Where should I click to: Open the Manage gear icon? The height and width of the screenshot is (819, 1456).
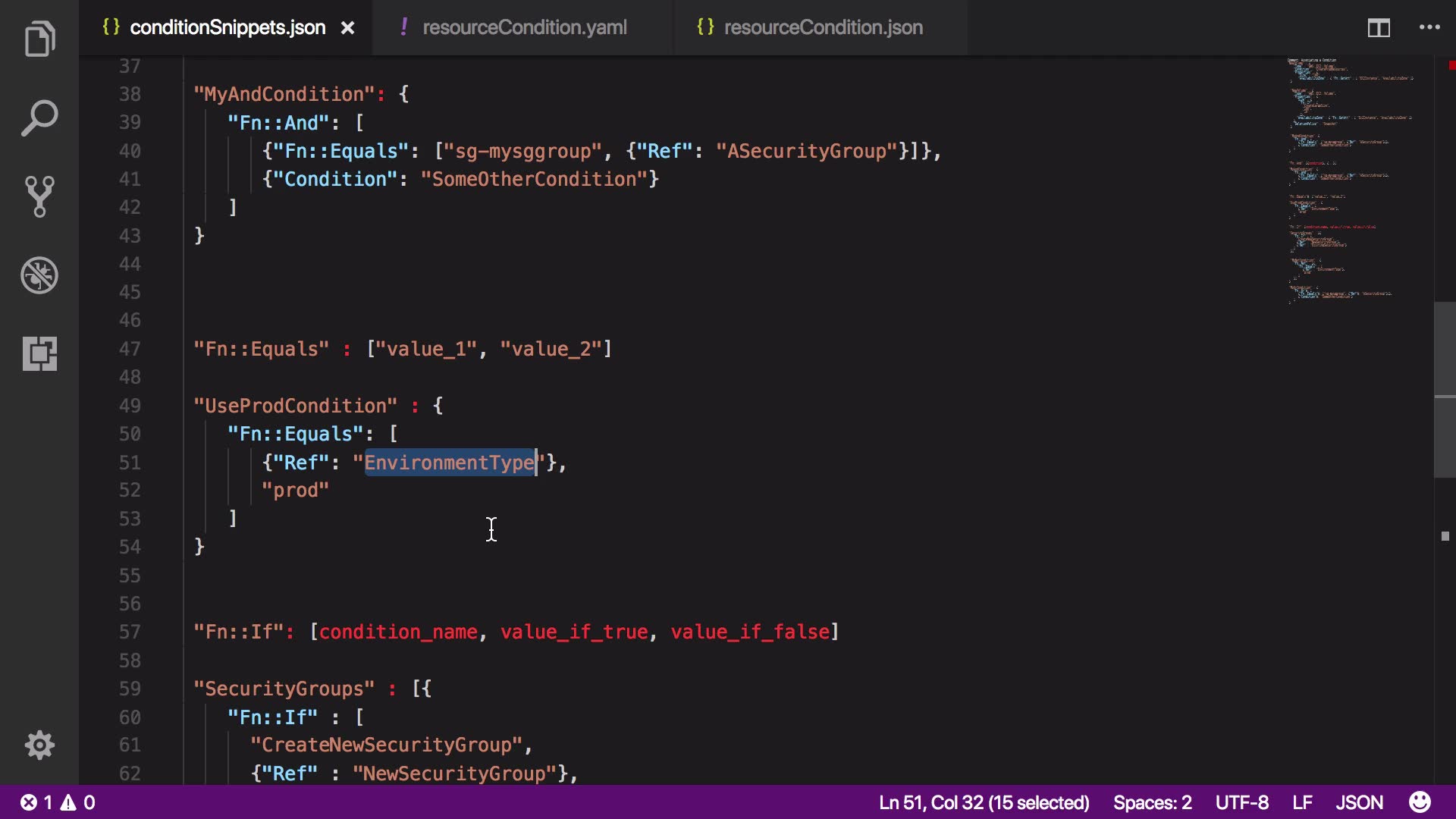[x=39, y=745]
